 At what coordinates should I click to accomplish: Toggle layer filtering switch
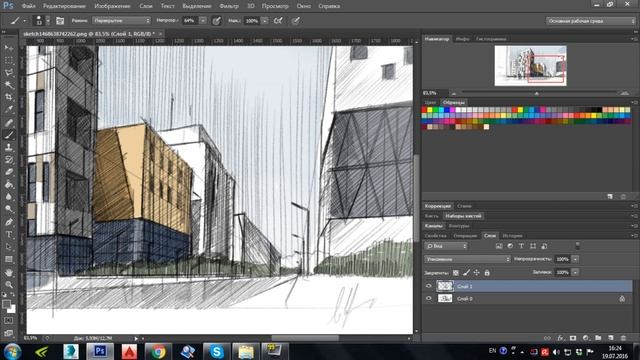point(578,246)
